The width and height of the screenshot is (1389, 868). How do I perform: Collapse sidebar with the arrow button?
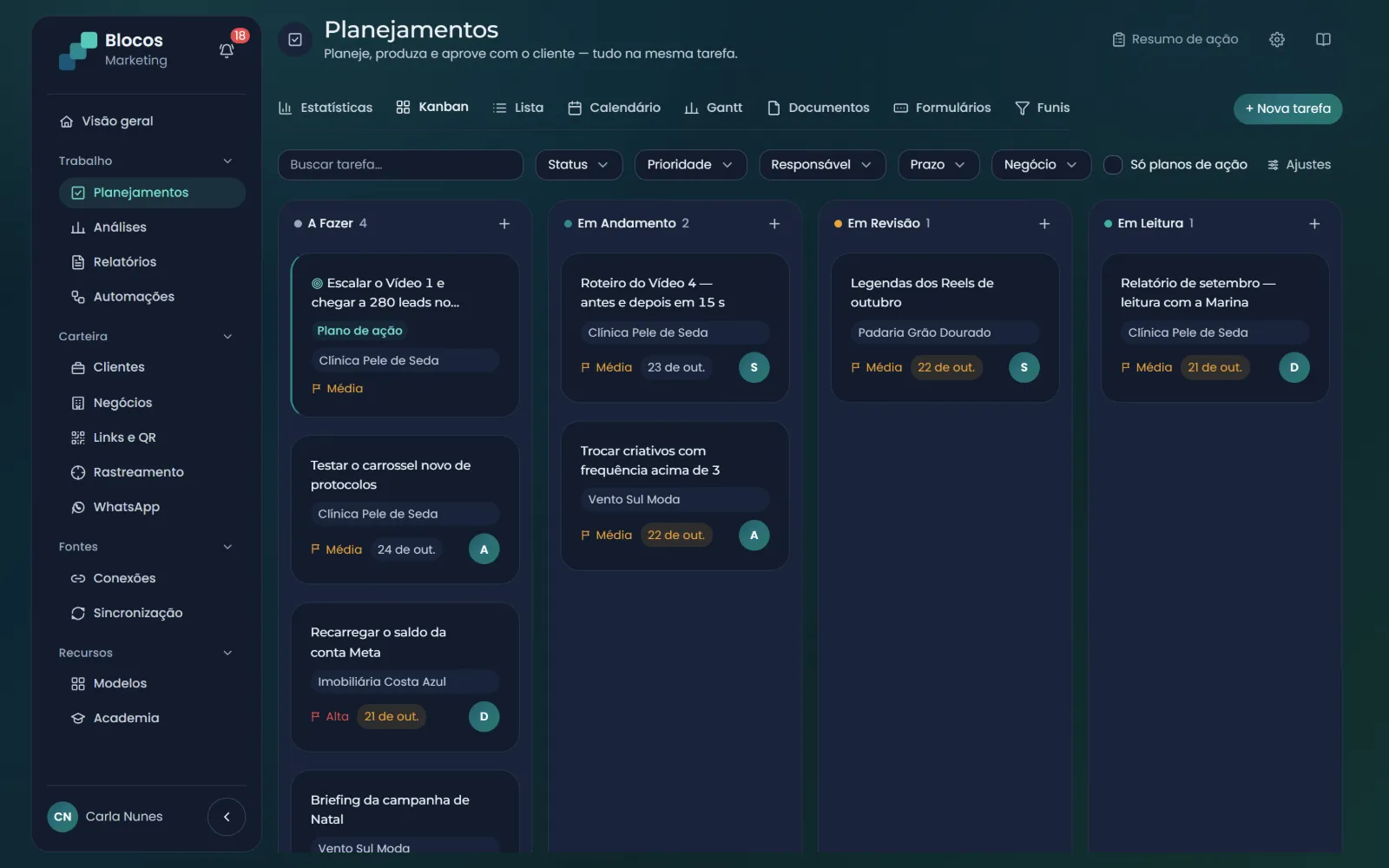pyautogui.click(x=227, y=817)
